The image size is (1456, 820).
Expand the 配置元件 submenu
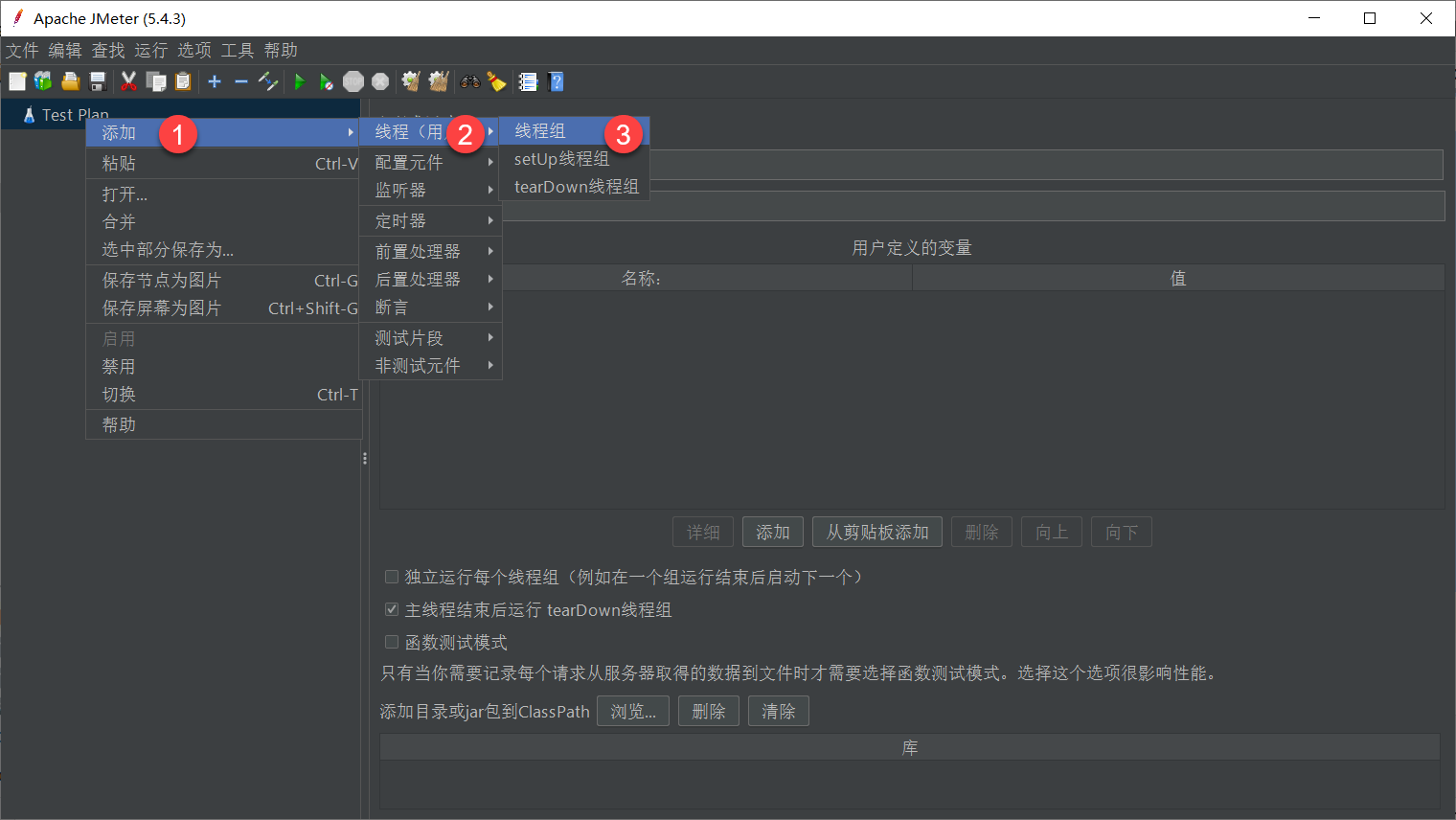point(430,162)
